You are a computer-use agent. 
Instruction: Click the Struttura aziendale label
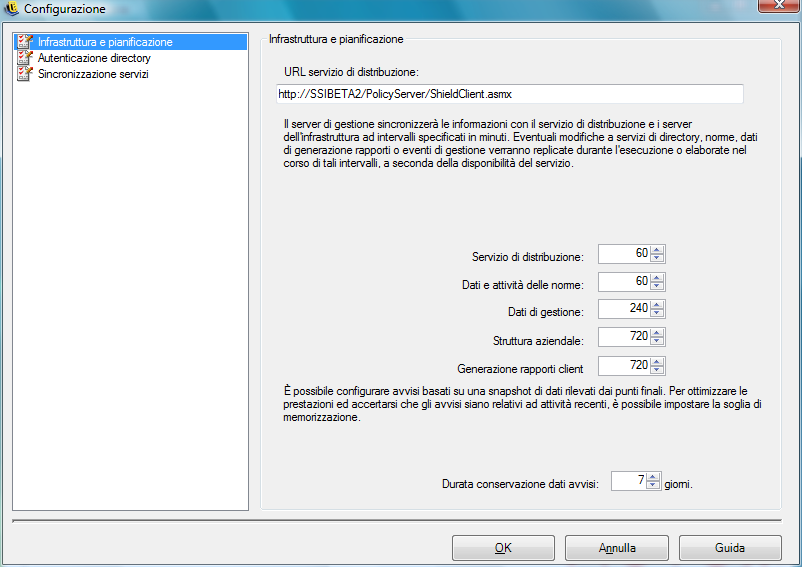tap(538, 341)
